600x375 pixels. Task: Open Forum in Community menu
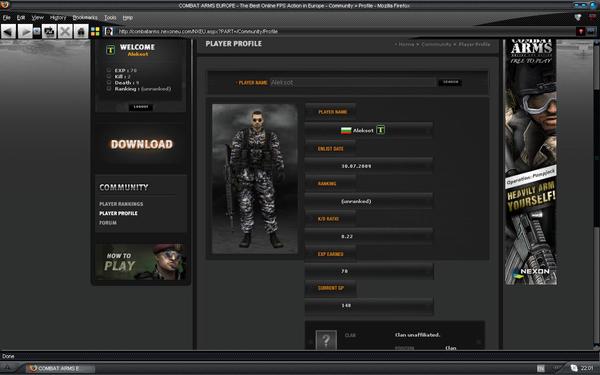108,222
